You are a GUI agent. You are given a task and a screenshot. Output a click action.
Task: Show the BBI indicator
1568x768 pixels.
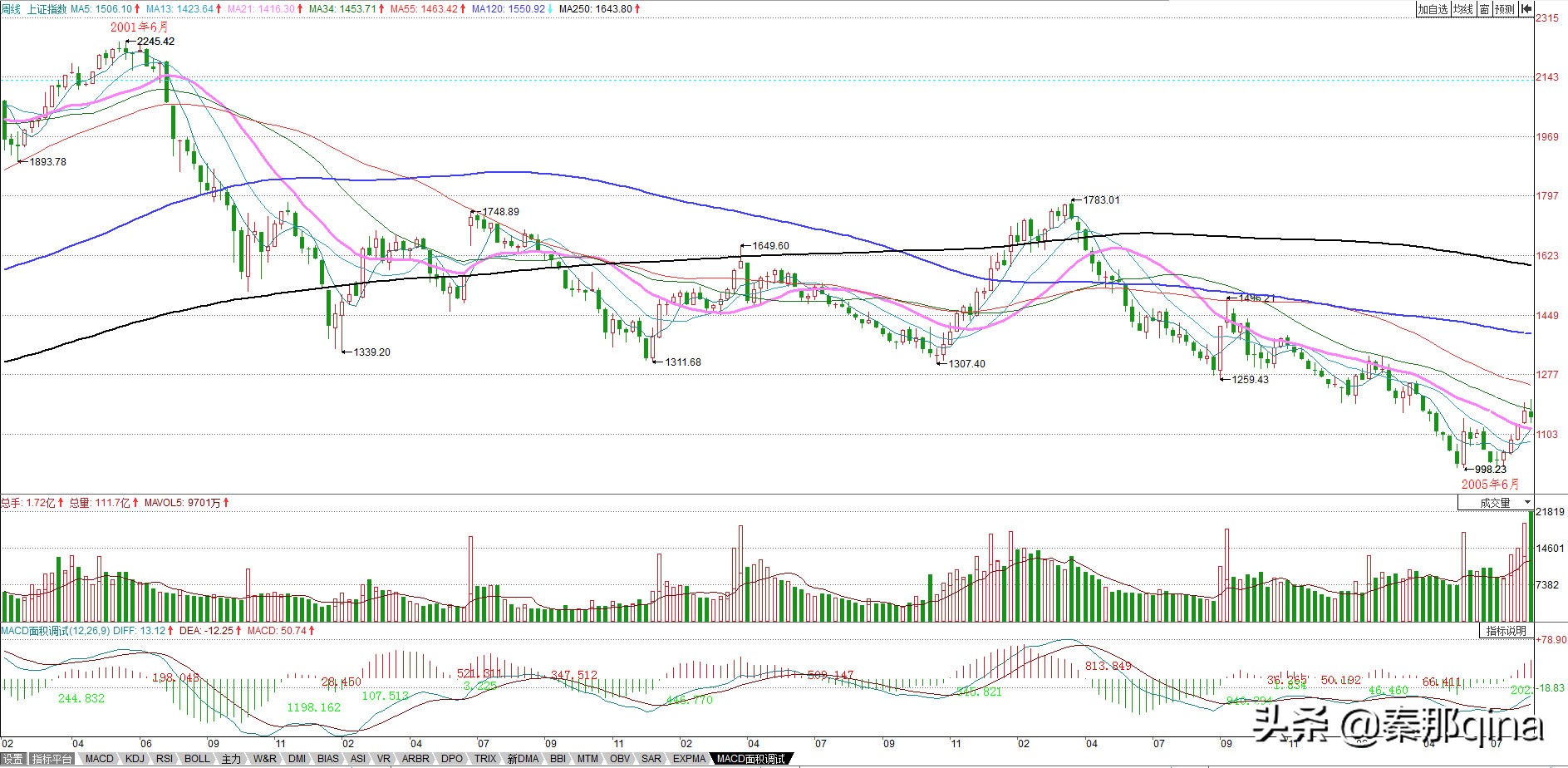pyautogui.click(x=558, y=759)
